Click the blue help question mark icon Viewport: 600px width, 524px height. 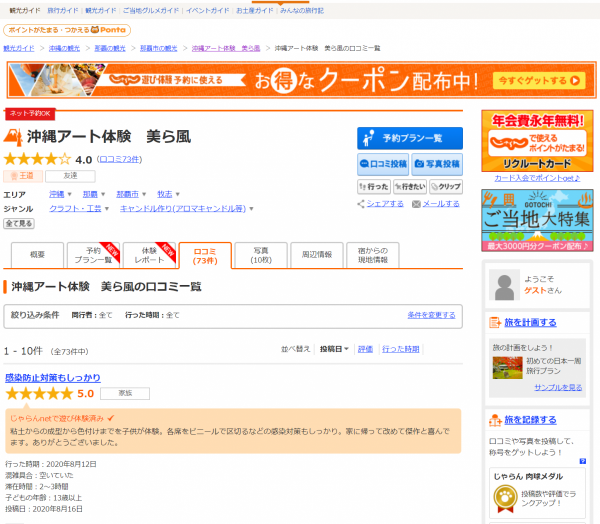582,461
